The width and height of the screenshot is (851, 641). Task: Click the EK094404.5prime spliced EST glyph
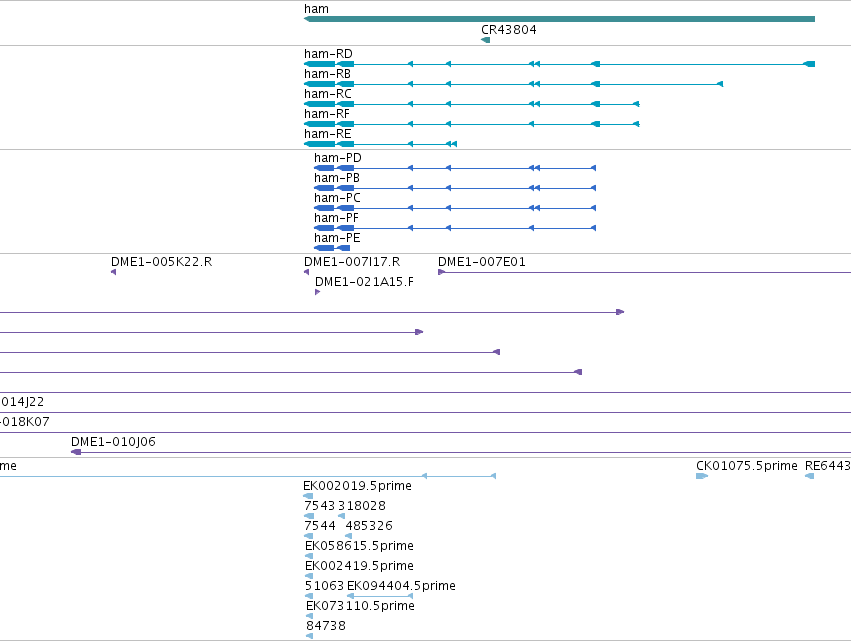(x=380, y=596)
